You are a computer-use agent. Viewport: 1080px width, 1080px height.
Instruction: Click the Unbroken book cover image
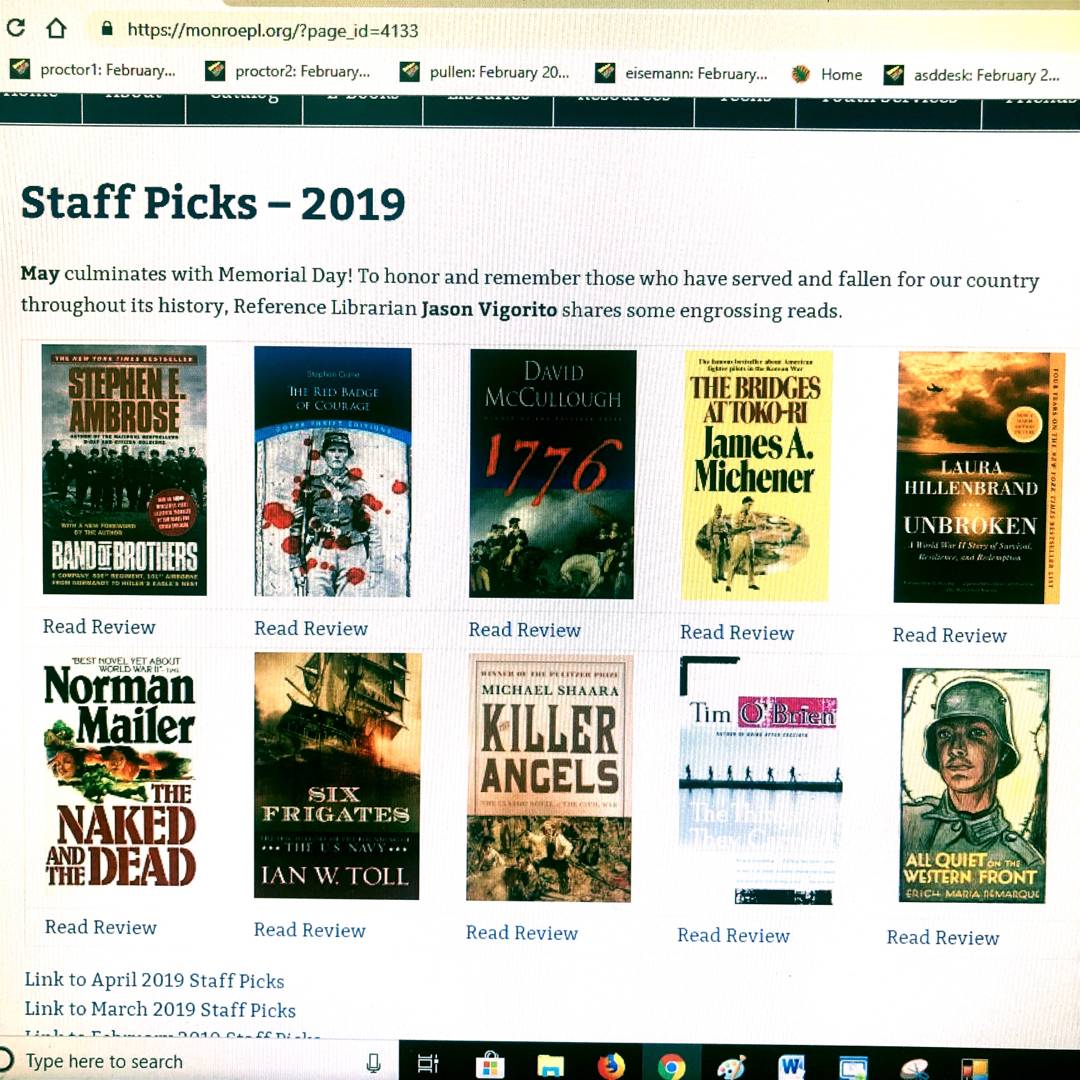[x=979, y=478]
